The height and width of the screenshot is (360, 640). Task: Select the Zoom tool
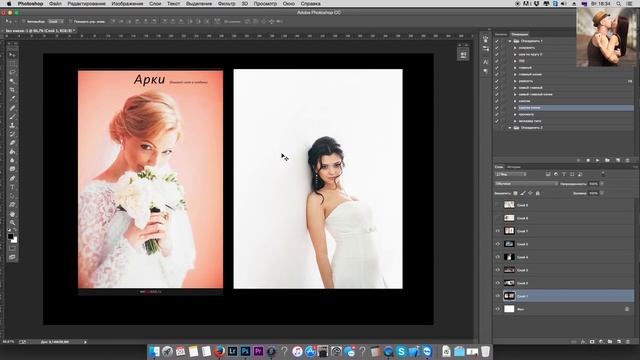(12, 223)
